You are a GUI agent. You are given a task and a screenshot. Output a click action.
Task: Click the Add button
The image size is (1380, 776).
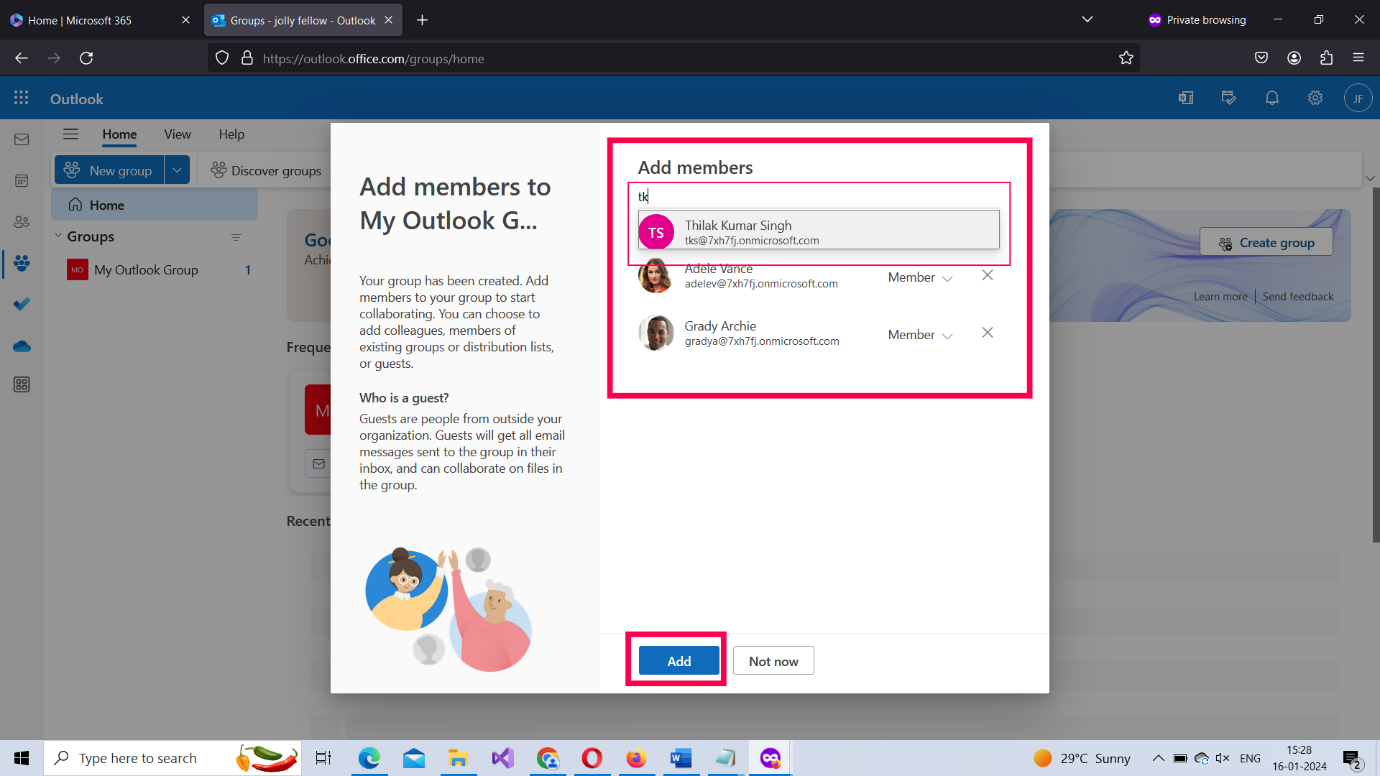coord(679,661)
